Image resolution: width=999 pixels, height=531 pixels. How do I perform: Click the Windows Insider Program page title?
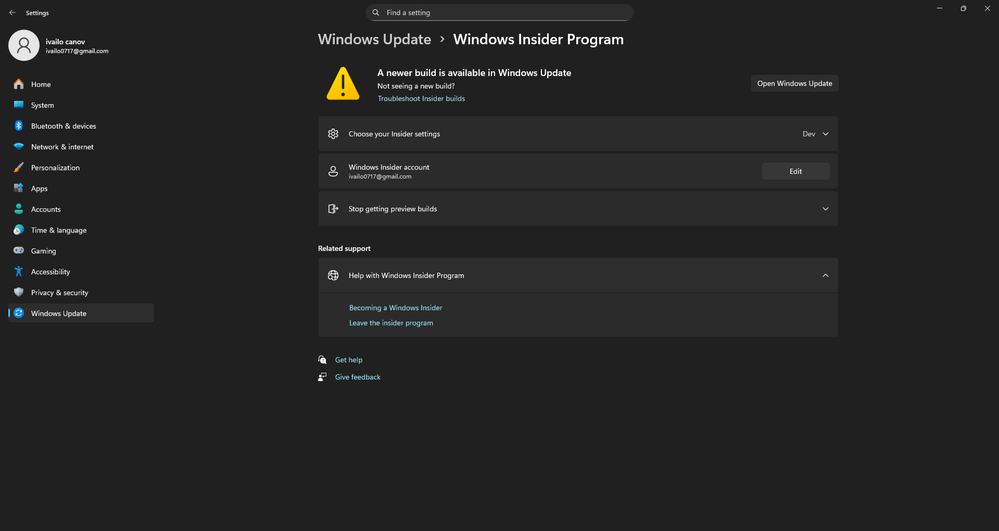pos(538,40)
